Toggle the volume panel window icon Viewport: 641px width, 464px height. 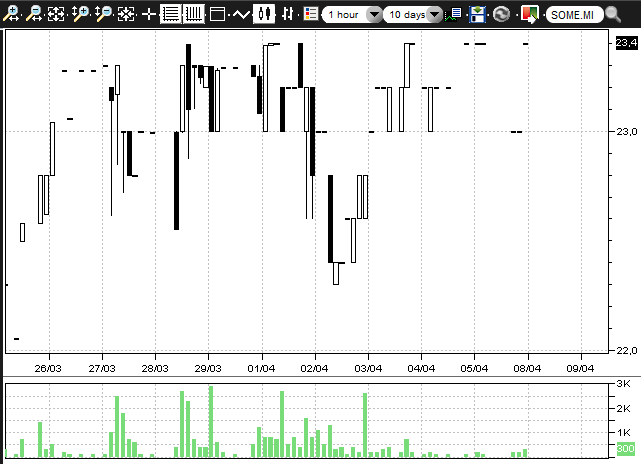(x=217, y=14)
